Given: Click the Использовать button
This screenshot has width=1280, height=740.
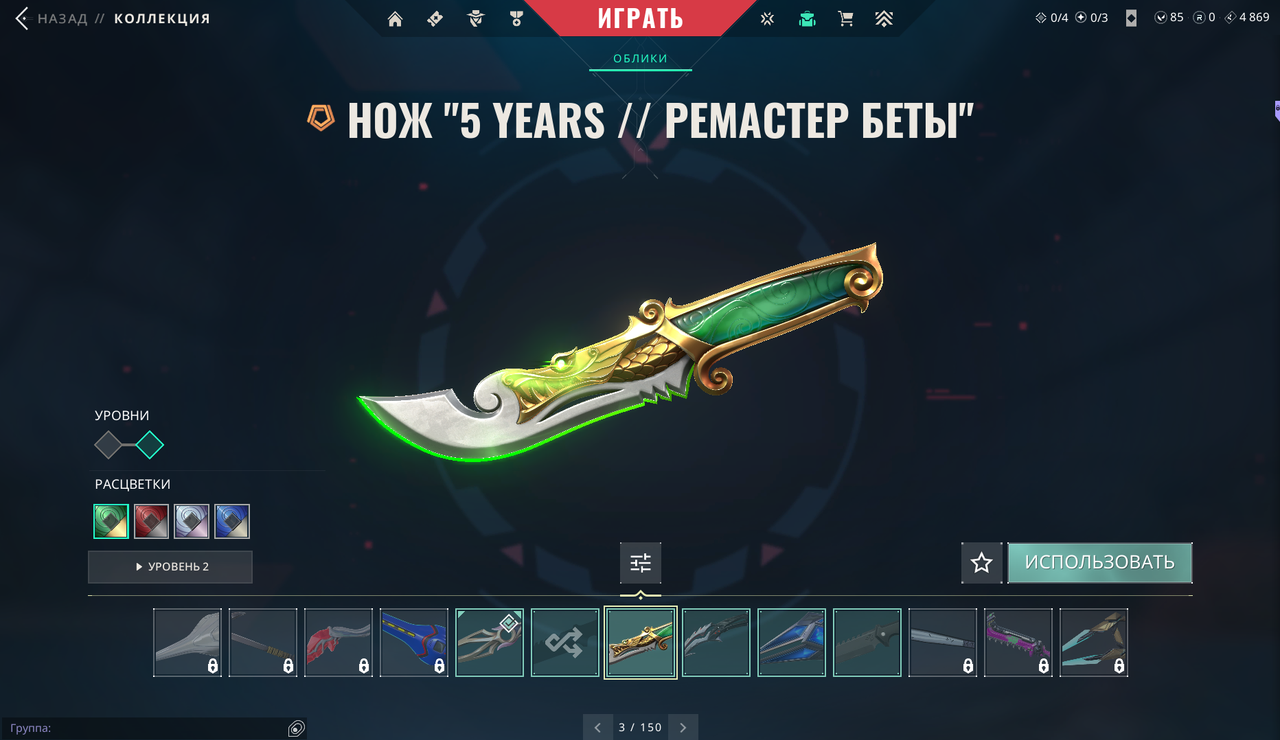Looking at the screenshot, I should click(1099, 563).
